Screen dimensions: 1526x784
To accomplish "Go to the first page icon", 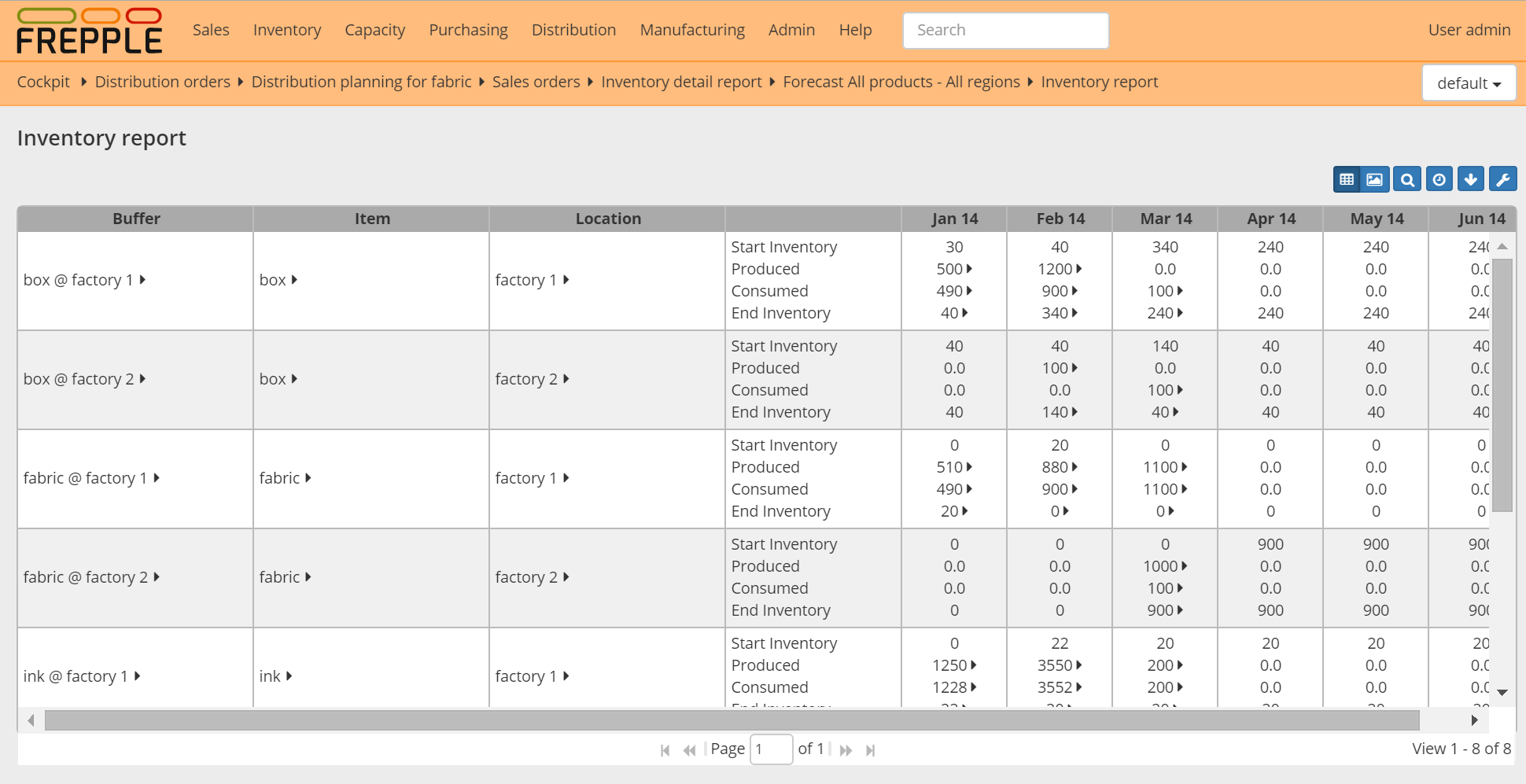I will coord(665,750).
